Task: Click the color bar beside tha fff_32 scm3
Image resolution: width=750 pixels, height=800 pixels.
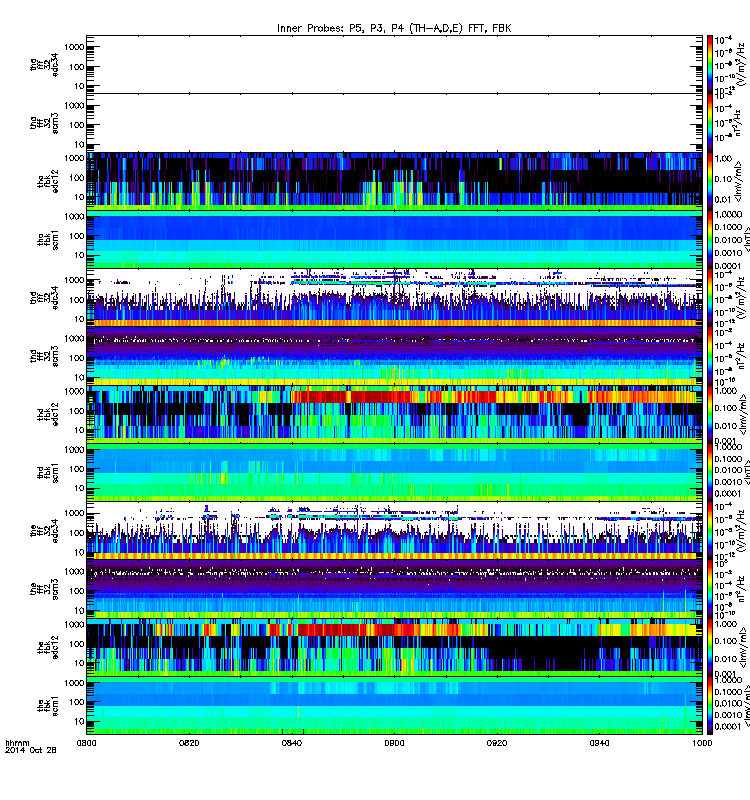Action: pyautogui.click(x=710, y=122)
